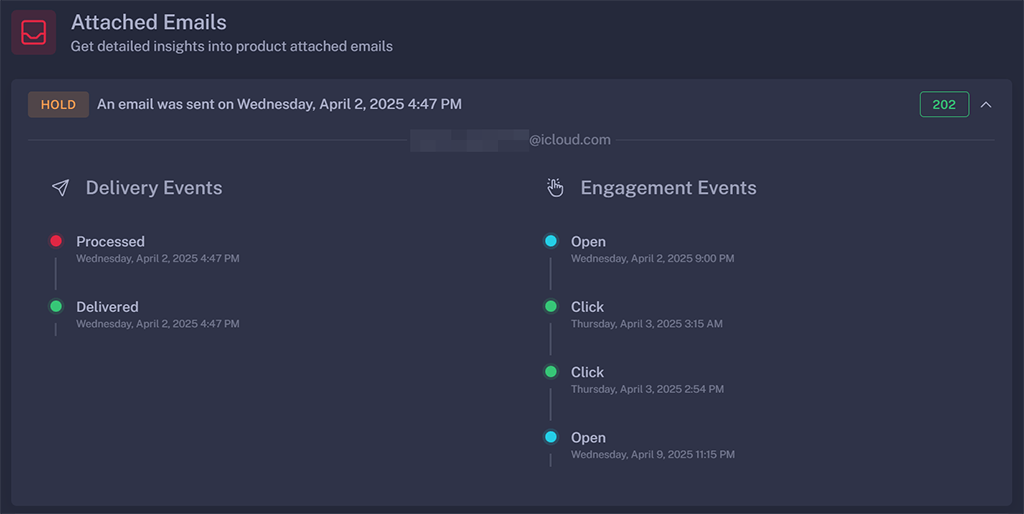Click the cyan dot for April 9 Open event
Screen dimensions: 1024x514
pos(551,437)
